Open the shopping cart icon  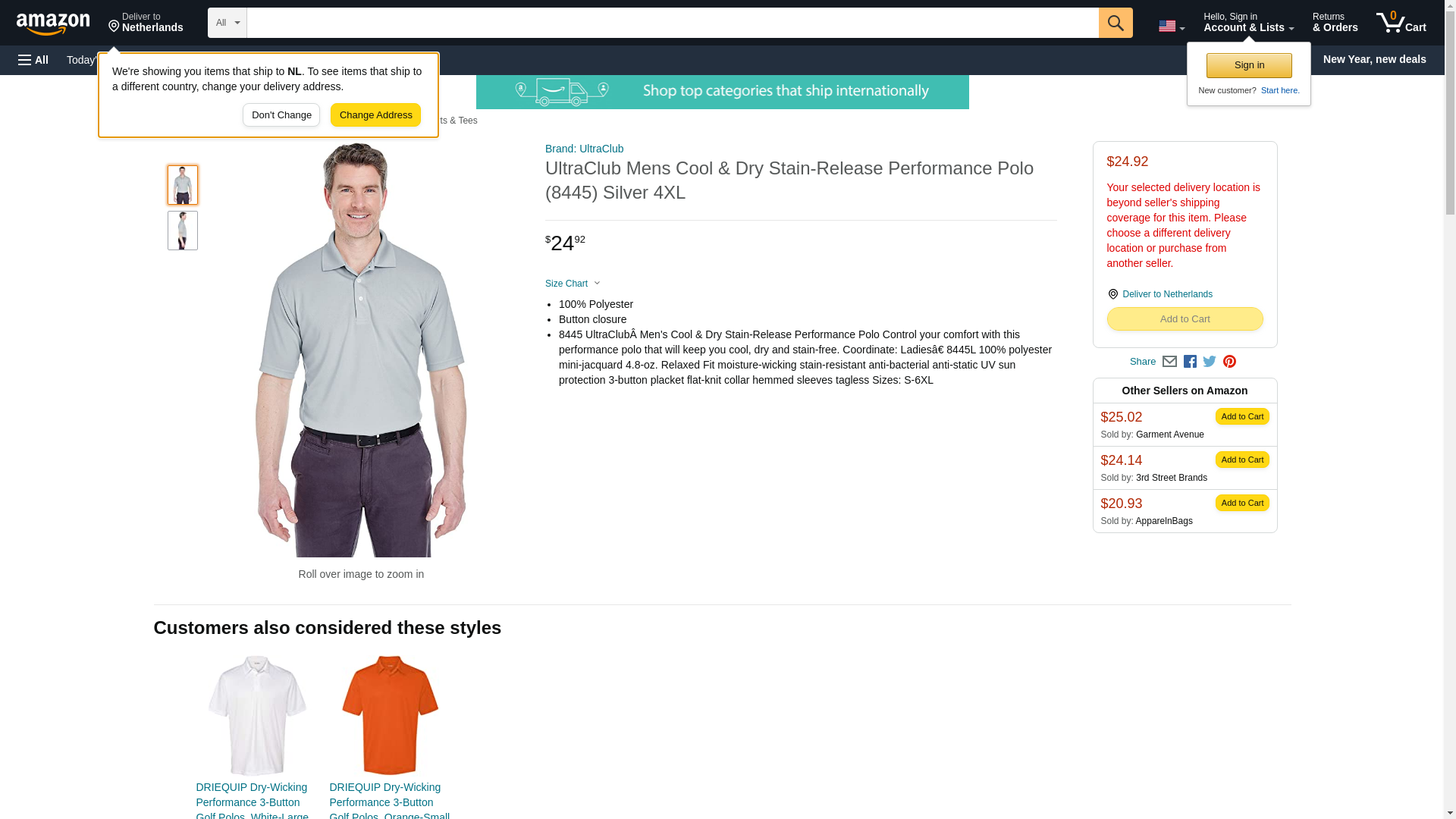click(1401, 23)
